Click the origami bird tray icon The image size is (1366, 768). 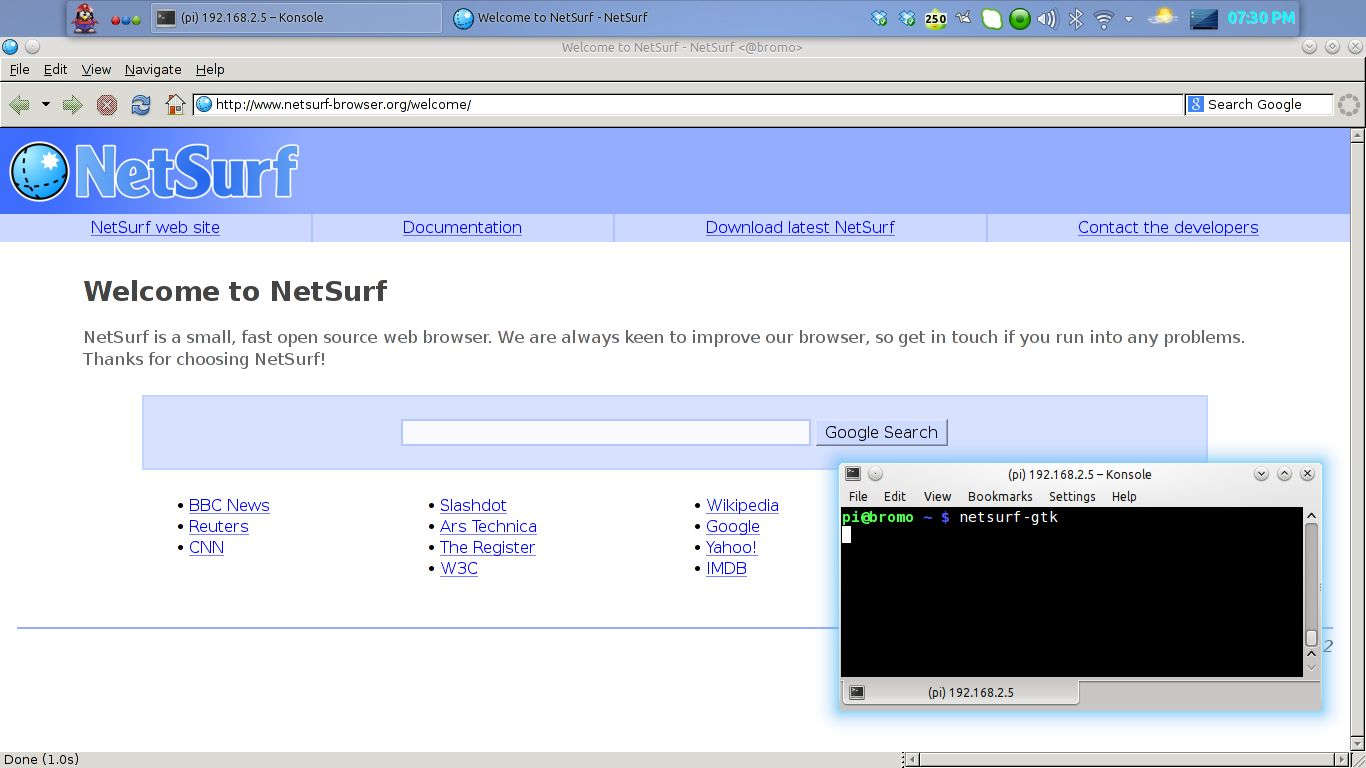pyautogui.click(x=964, y=18)
